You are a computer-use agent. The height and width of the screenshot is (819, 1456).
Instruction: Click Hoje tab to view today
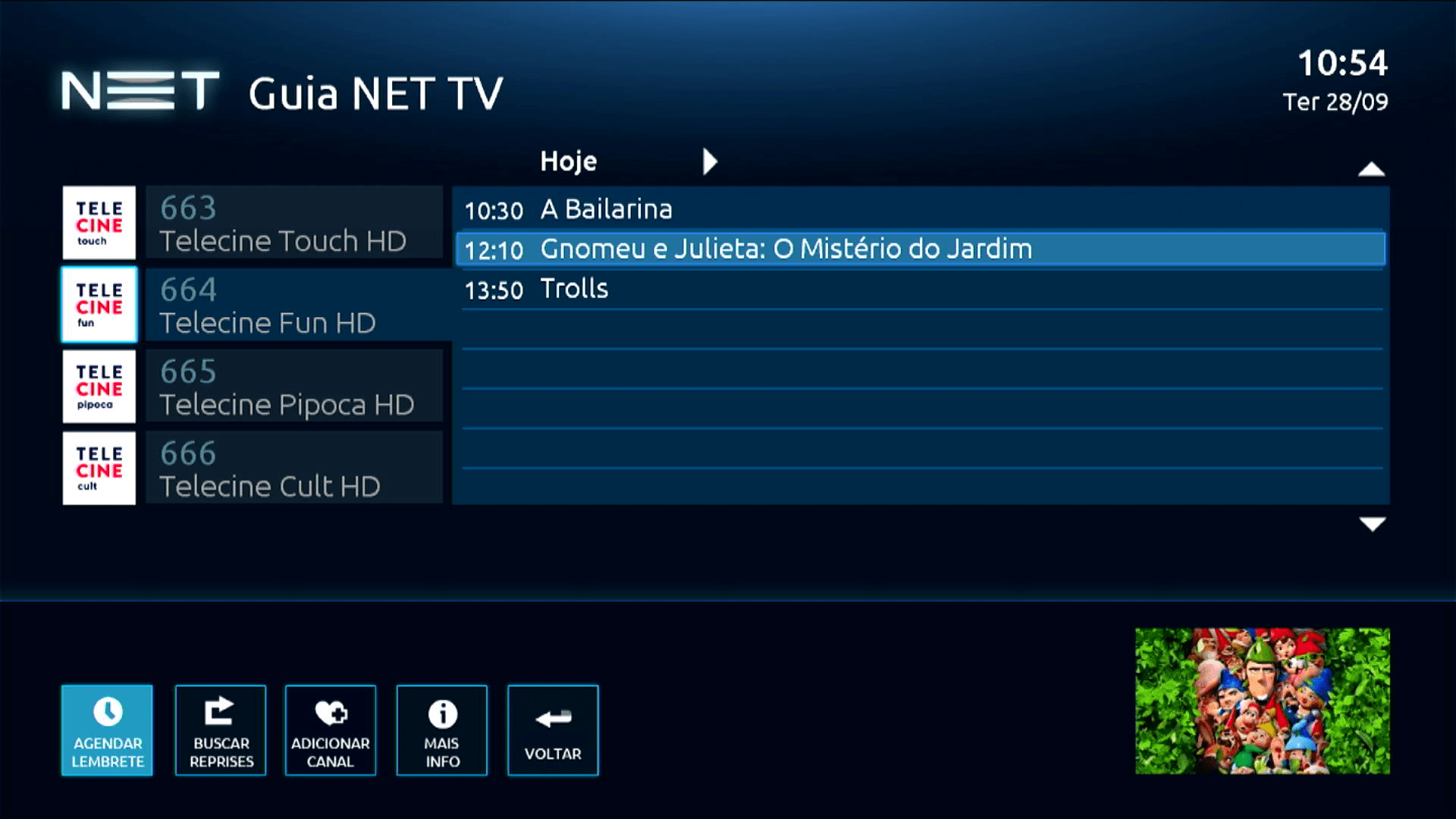[x=568, y=161]
